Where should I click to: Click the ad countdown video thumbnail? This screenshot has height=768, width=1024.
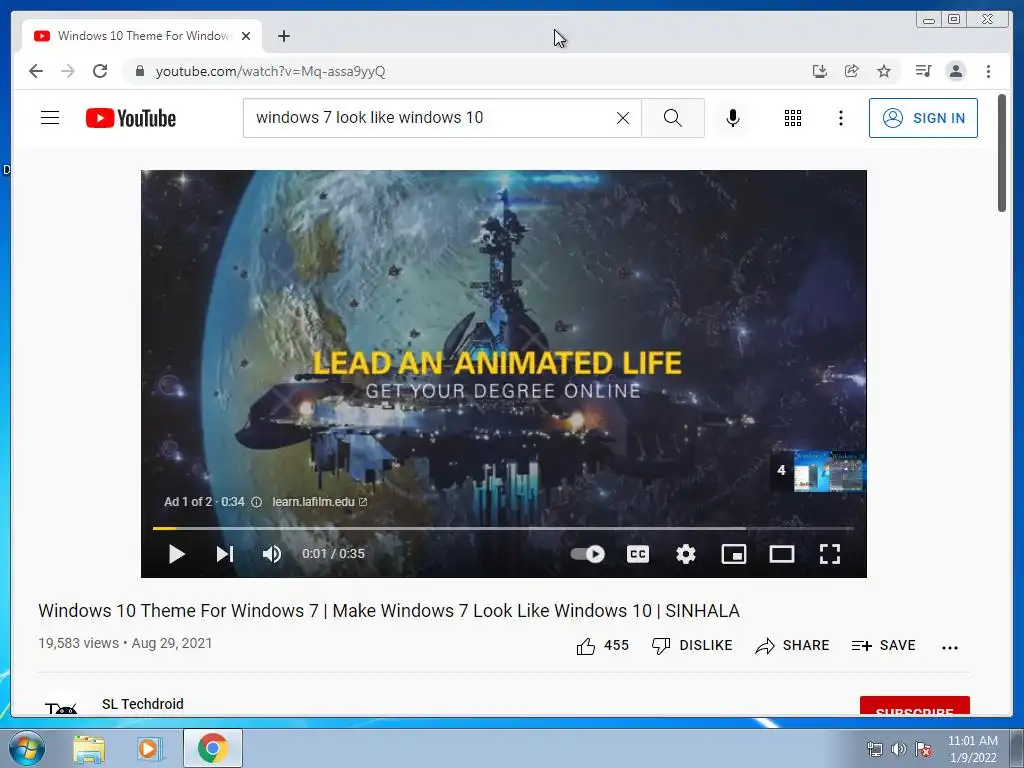click(829, 471)
